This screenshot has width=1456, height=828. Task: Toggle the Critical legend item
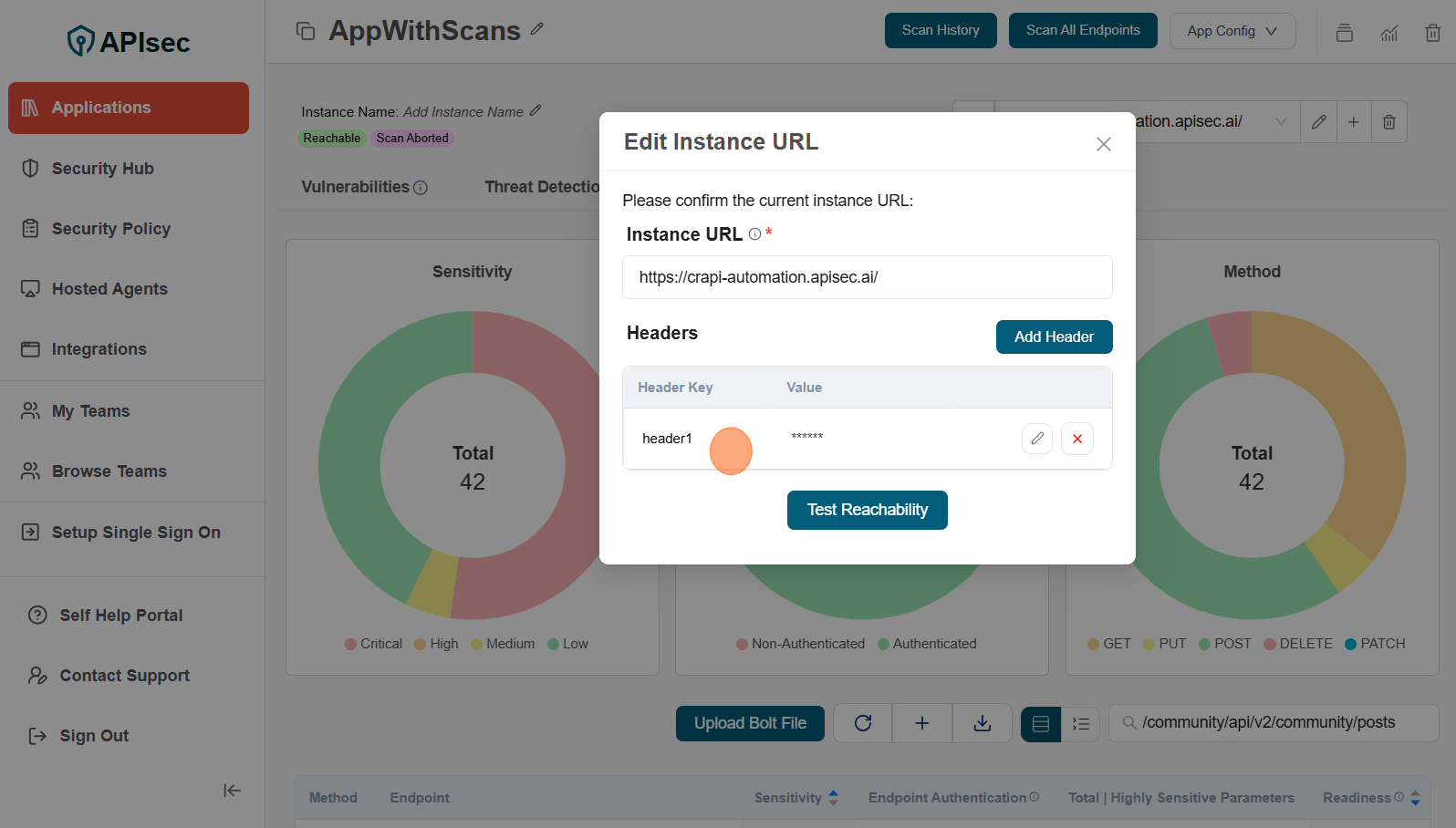373,644
